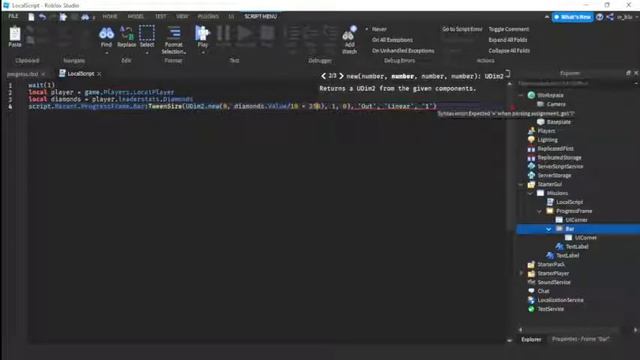This screenshot has height=360, width=640.
Task: Select ReplicatedStorage in Explorer
Action: [x=559, y=158]
